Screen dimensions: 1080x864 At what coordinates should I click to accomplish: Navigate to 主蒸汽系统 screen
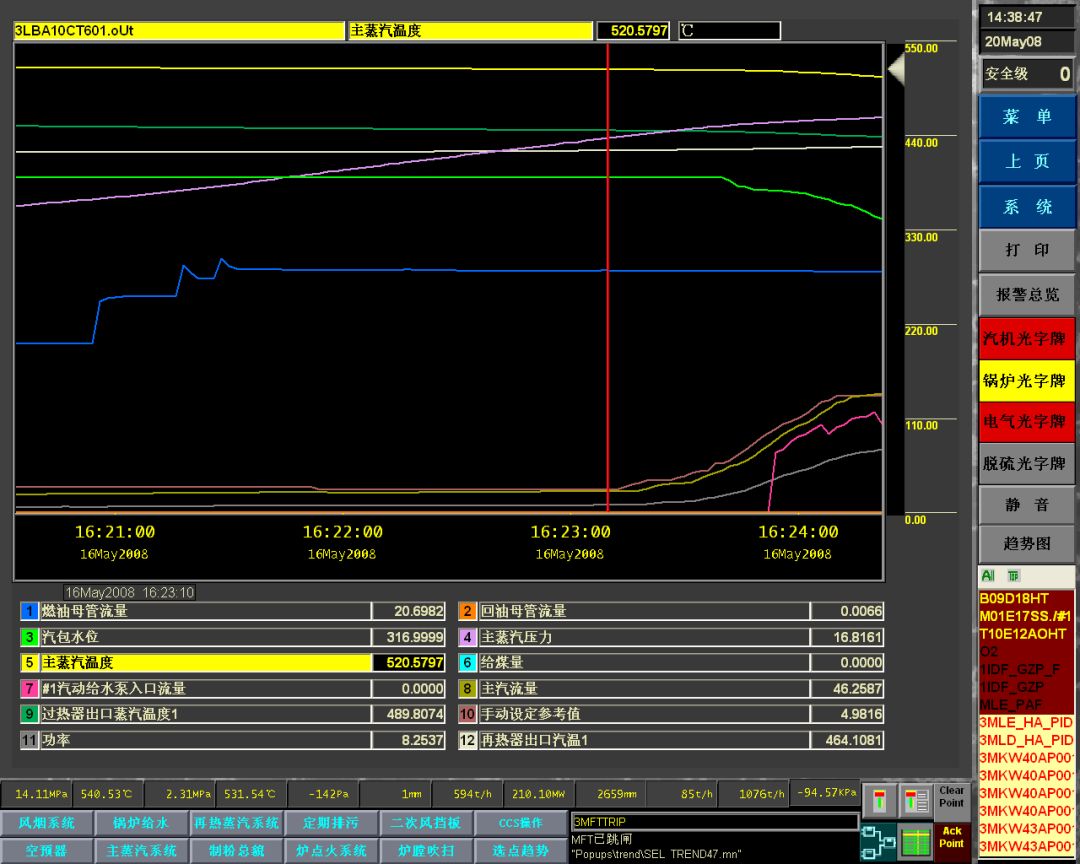[x=141, y=851]
